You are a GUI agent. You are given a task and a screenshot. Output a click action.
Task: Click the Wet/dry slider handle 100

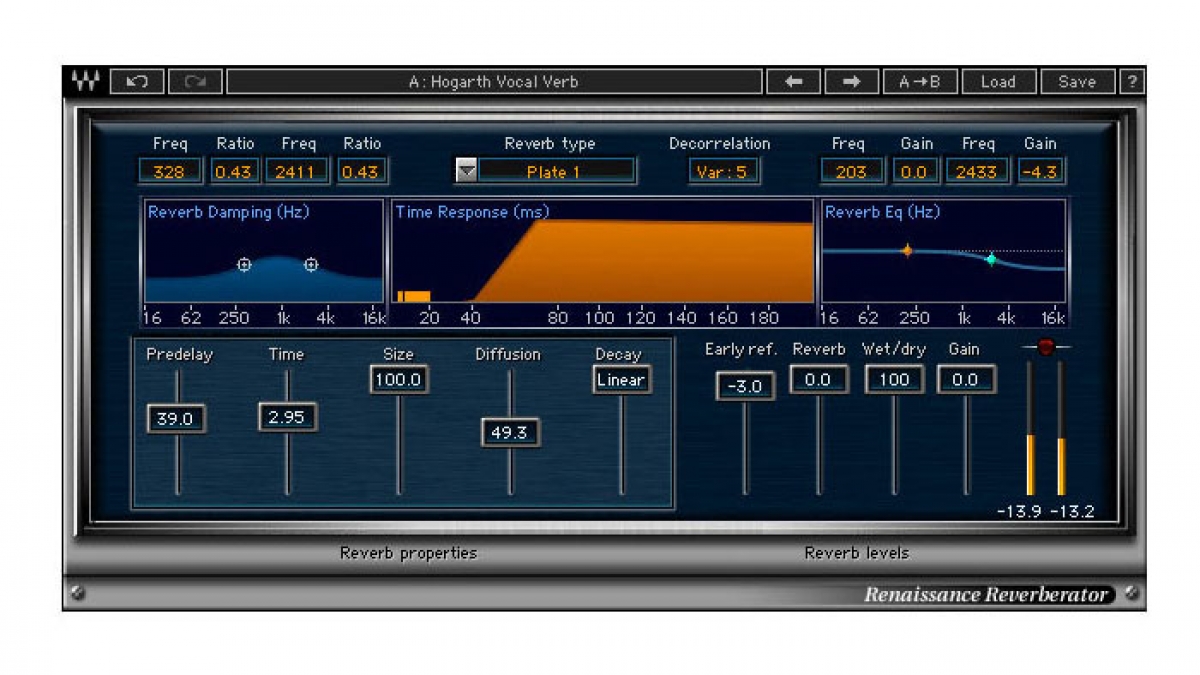coord(894,379)
